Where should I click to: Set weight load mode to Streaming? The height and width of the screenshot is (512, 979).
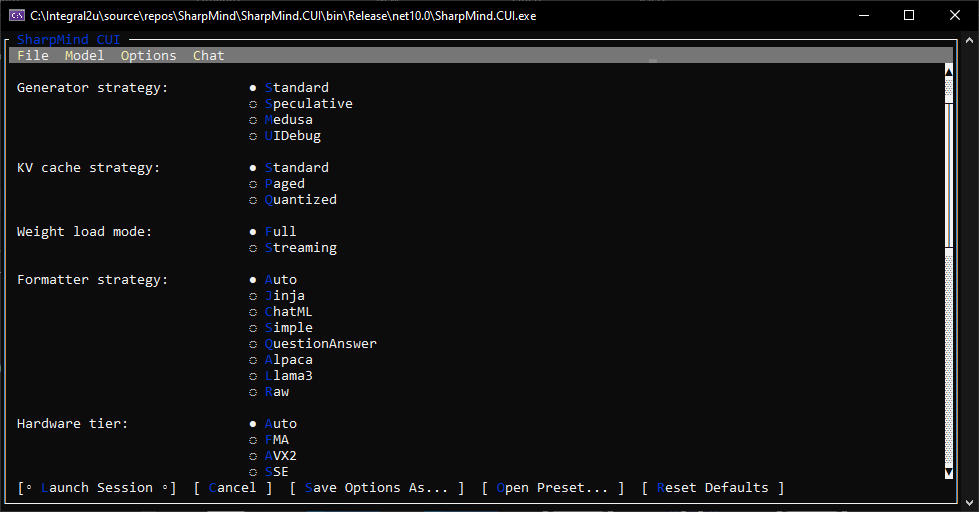[x=293, y=248]
